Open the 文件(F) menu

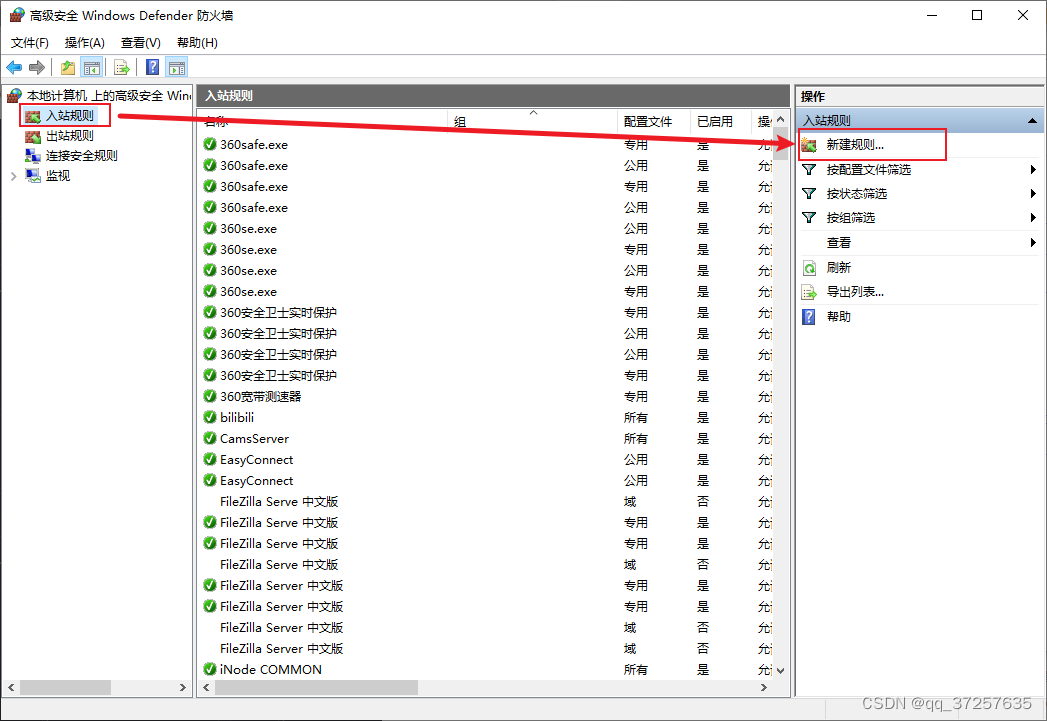(29, 43)
